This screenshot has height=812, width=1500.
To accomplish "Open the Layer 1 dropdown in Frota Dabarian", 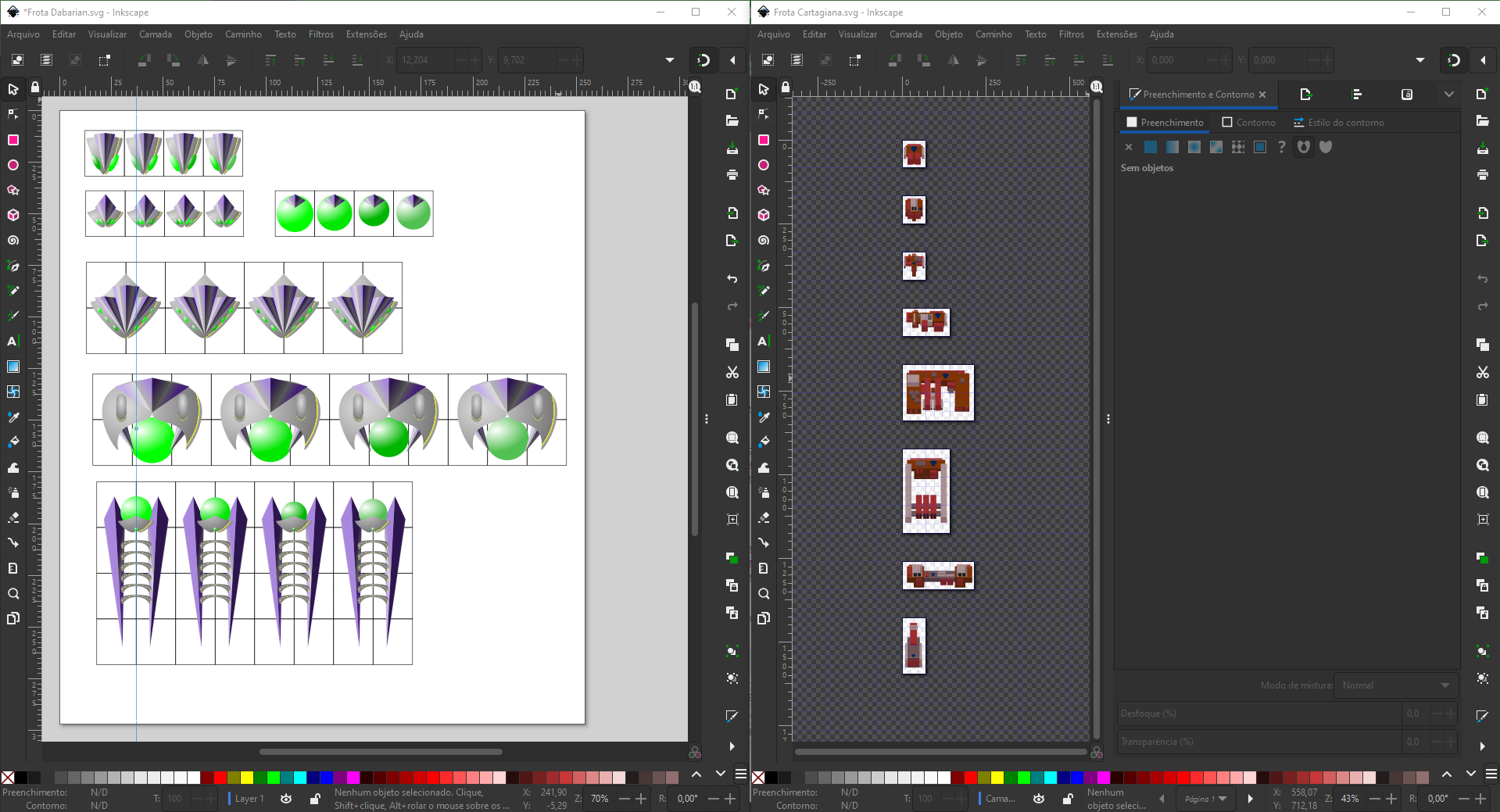I will coord(249,799).
